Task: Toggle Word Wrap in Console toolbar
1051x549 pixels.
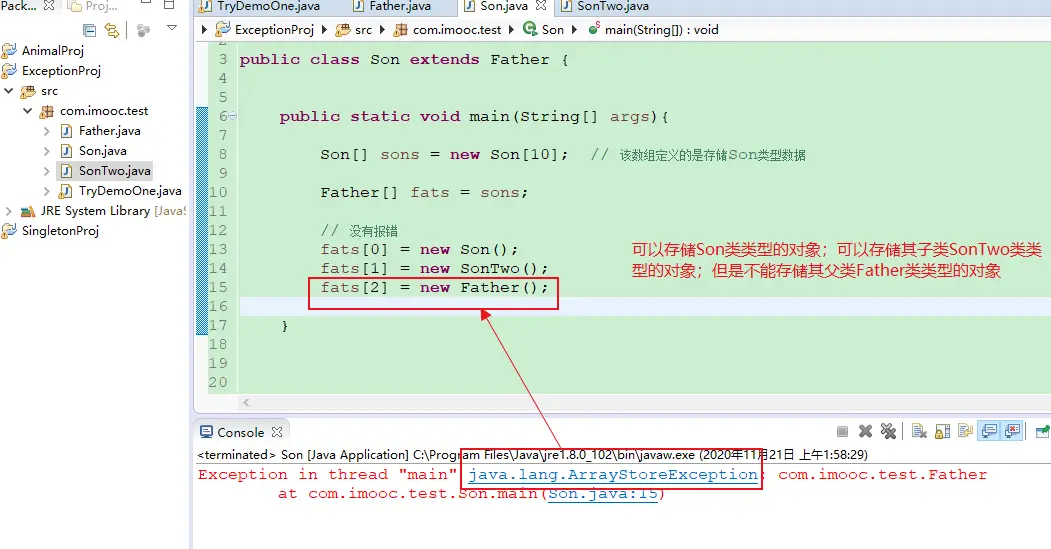Action: 965,432
